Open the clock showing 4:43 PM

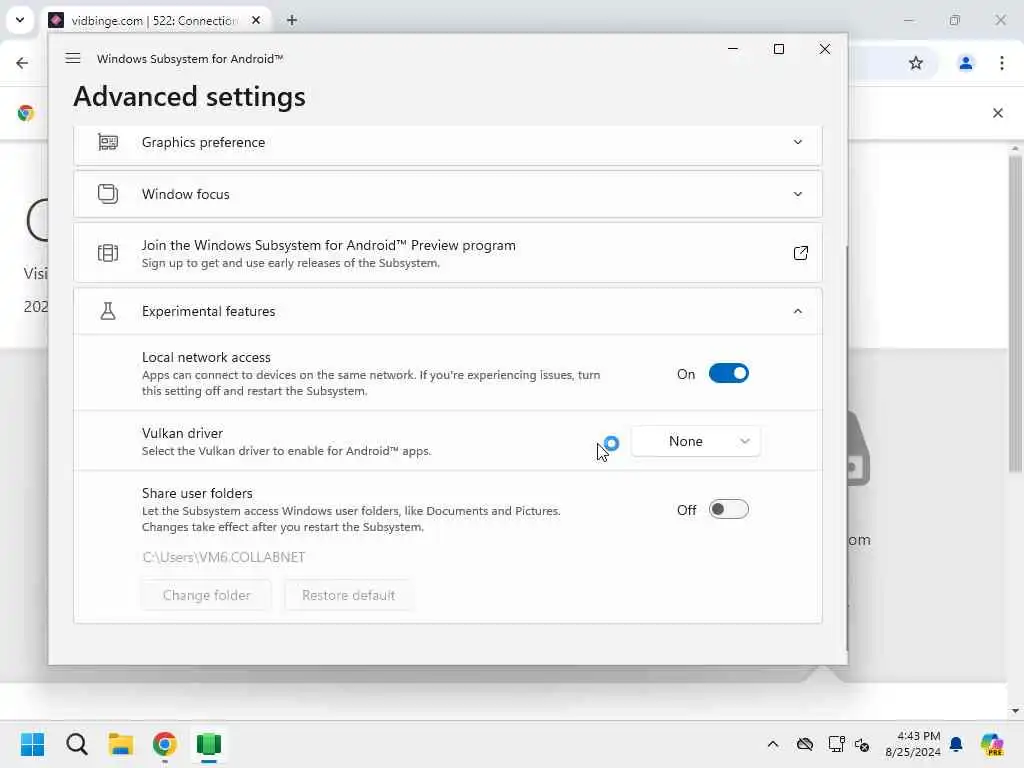tap(912, 744)
